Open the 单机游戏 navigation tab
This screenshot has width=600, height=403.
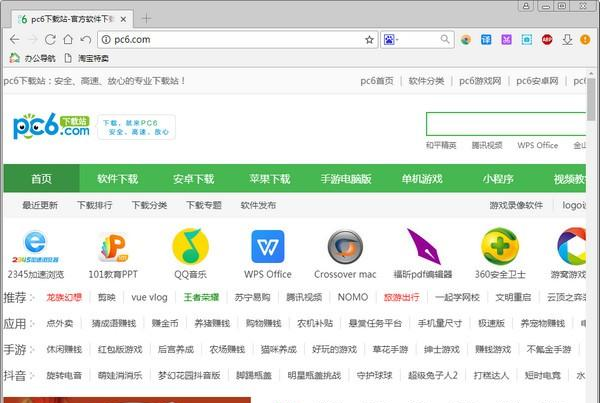pos(422,178)
